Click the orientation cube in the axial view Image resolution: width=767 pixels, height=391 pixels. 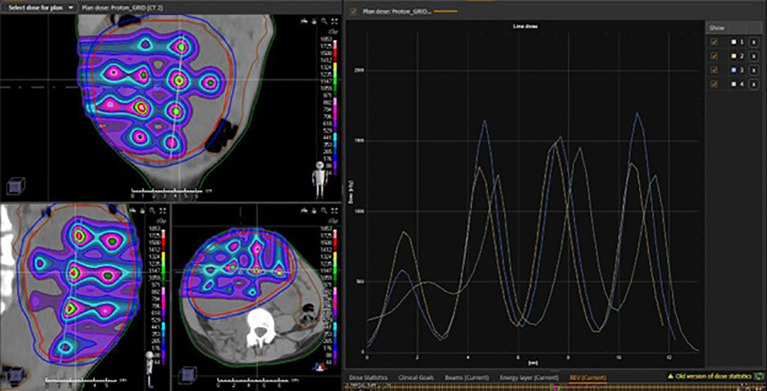188,375
